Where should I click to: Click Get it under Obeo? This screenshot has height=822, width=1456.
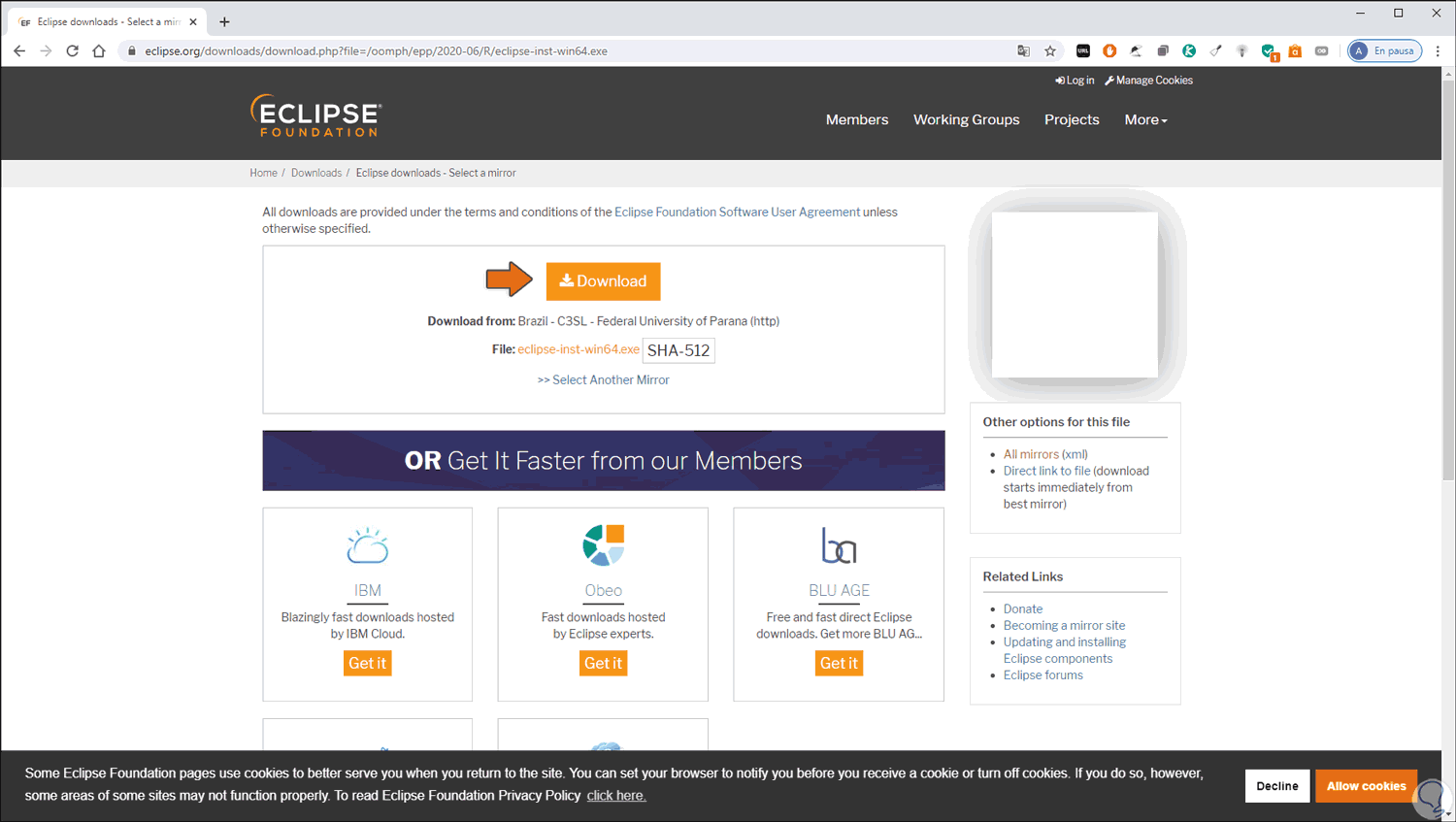click(x=604, y=663)
